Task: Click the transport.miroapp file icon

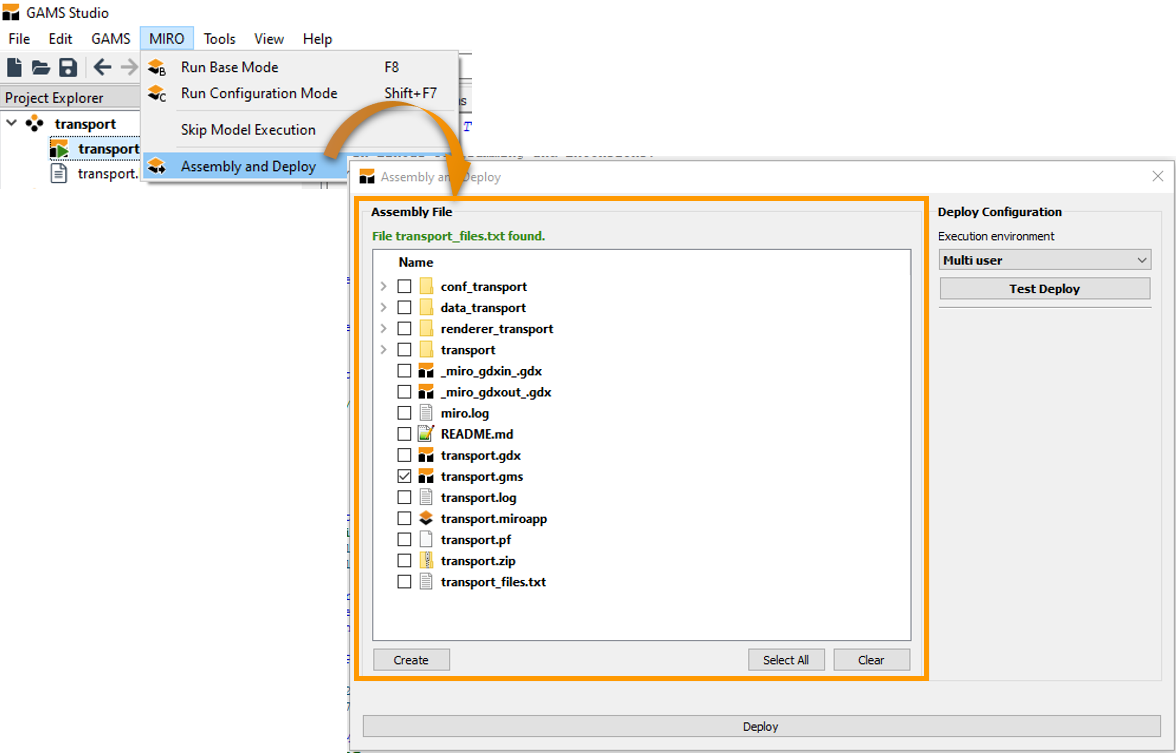Action: pyautogui.click(x=424, y=518)
